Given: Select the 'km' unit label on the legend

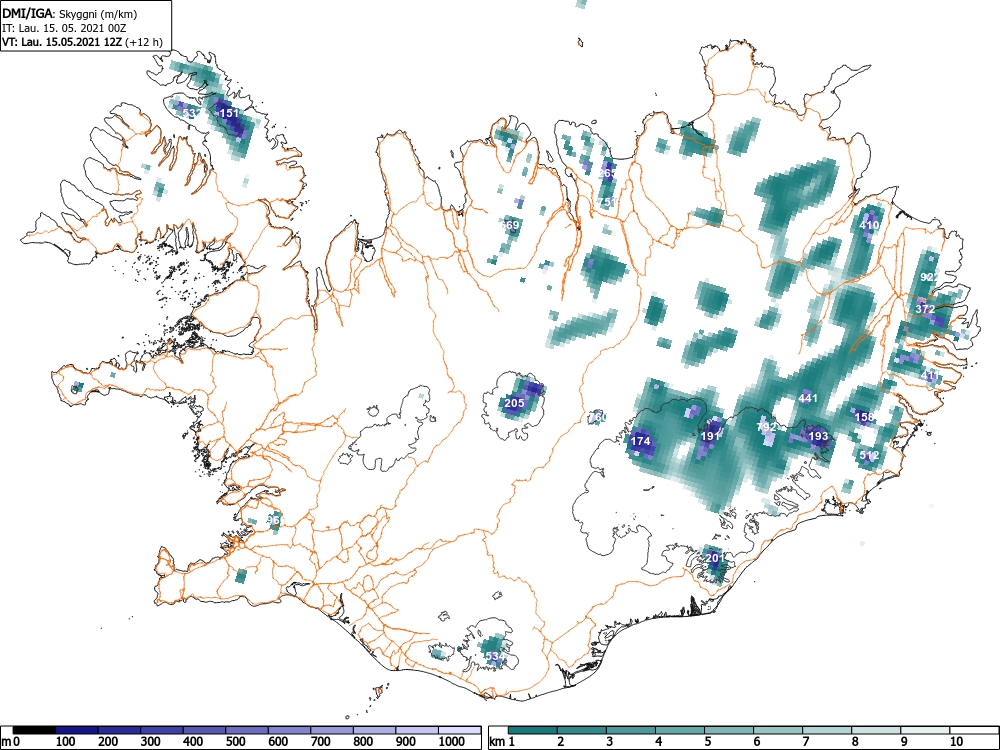Looking at the screenshot, I should click(497, 742).
